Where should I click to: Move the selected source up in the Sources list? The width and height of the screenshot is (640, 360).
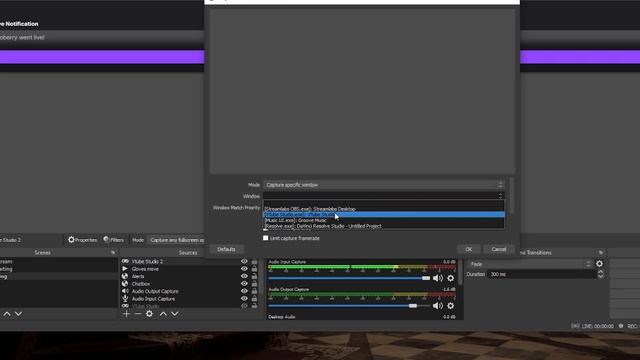pos(163,313)
